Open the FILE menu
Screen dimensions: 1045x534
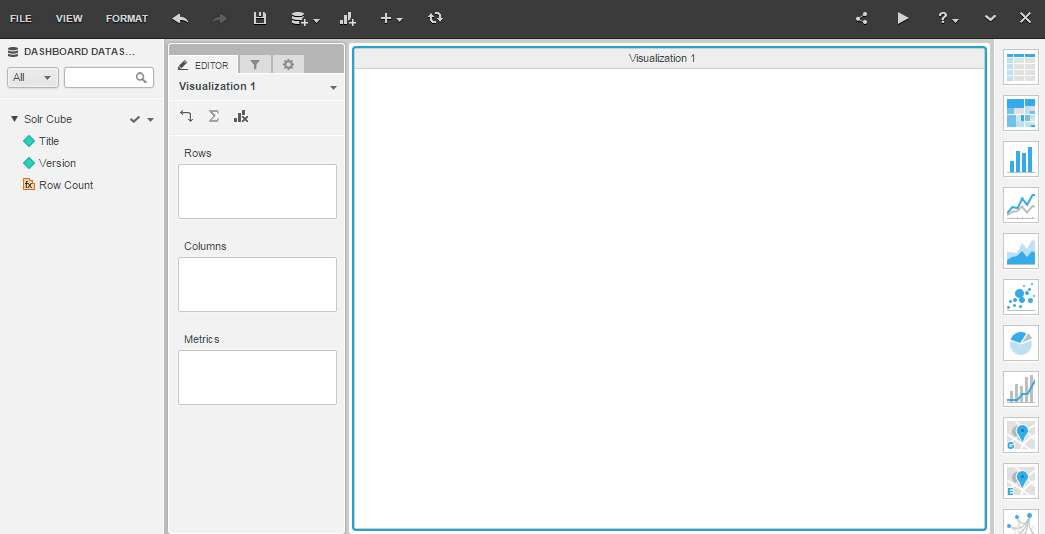[21, 18]
